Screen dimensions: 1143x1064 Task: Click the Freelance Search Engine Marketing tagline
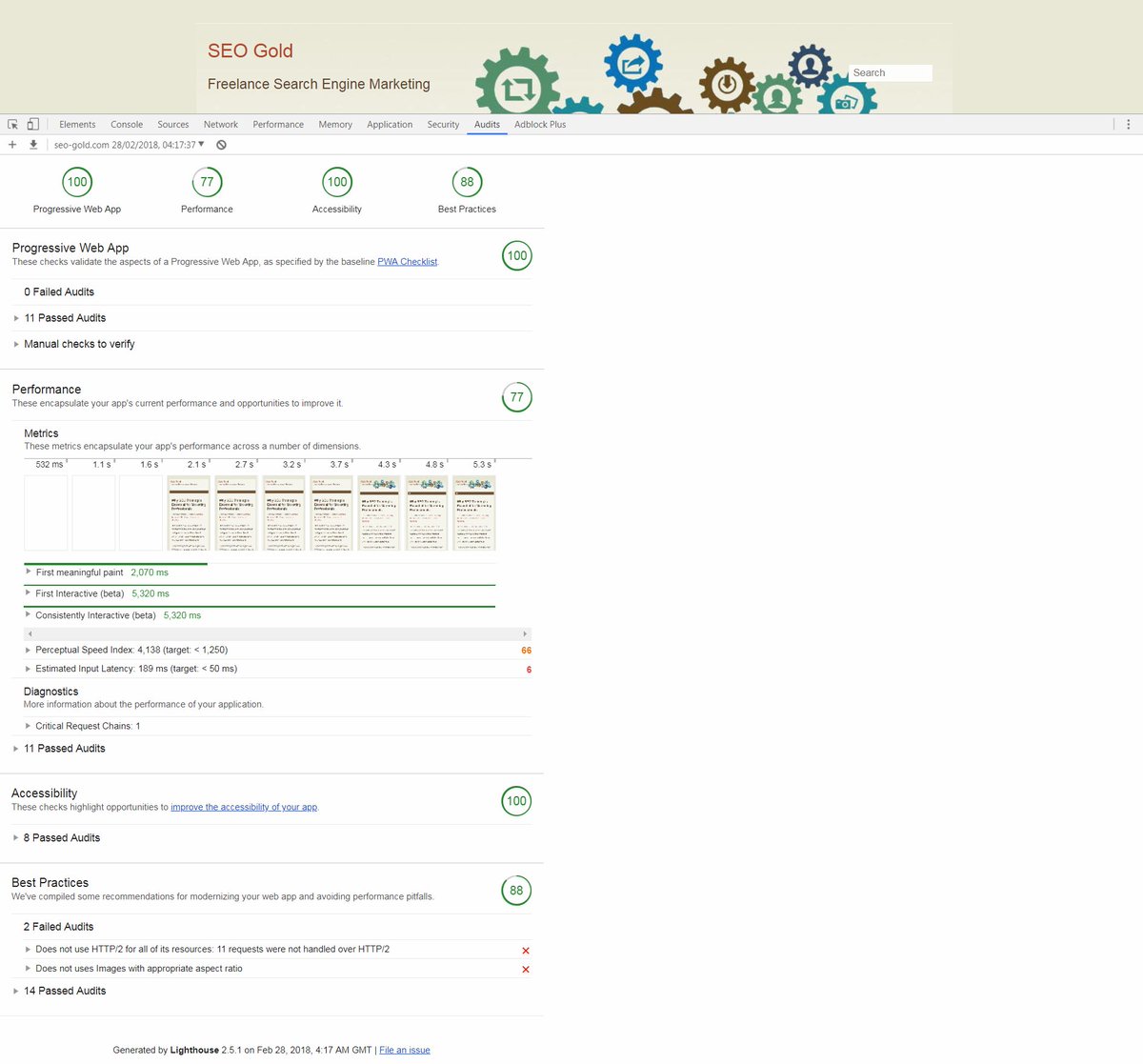pos(319,84)
